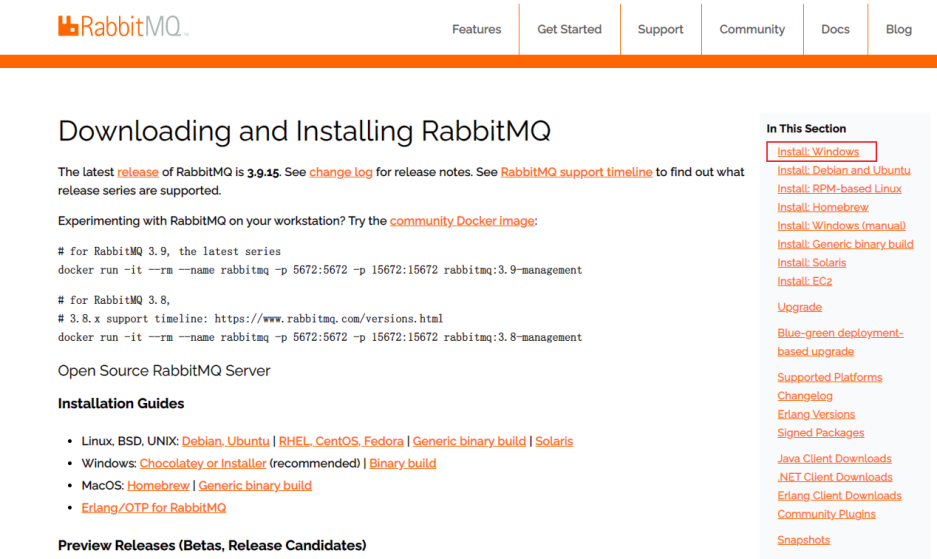
Task: Open 'Erlang Client Downloads' sidebar link
Action: coord(839,496)
